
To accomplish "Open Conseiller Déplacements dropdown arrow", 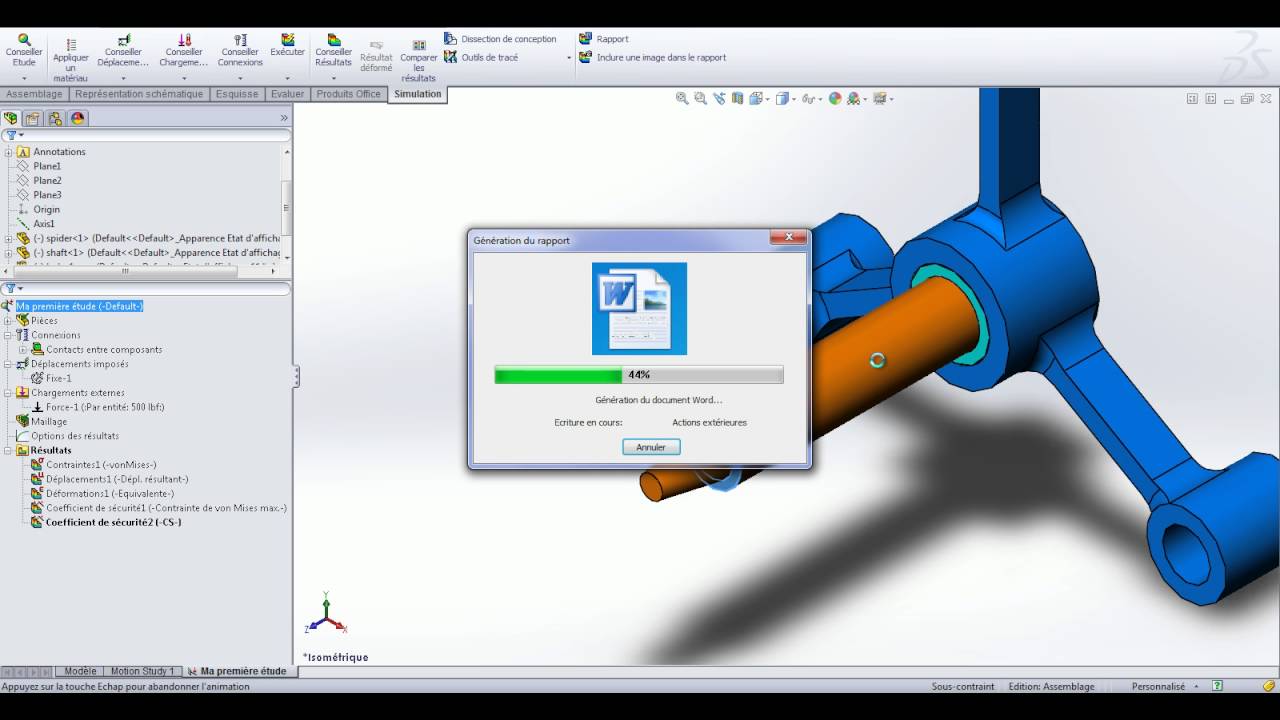I will click(x=123, y=78).
